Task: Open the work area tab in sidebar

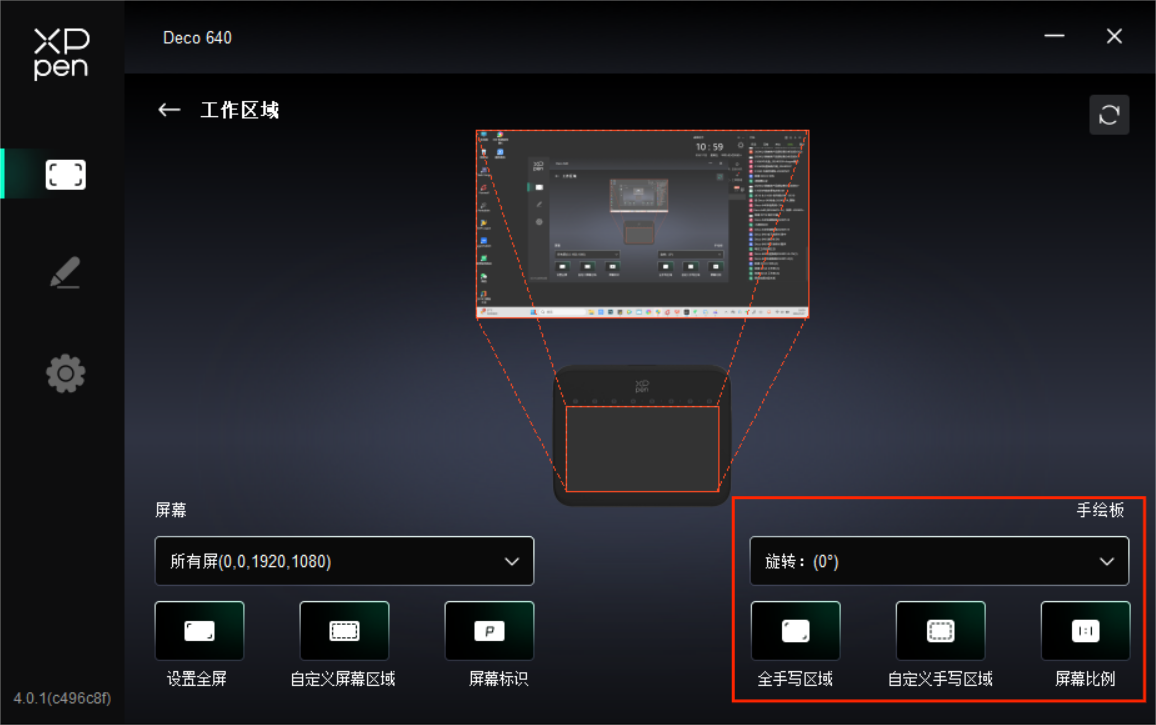Action: click(x=65, y=175)
